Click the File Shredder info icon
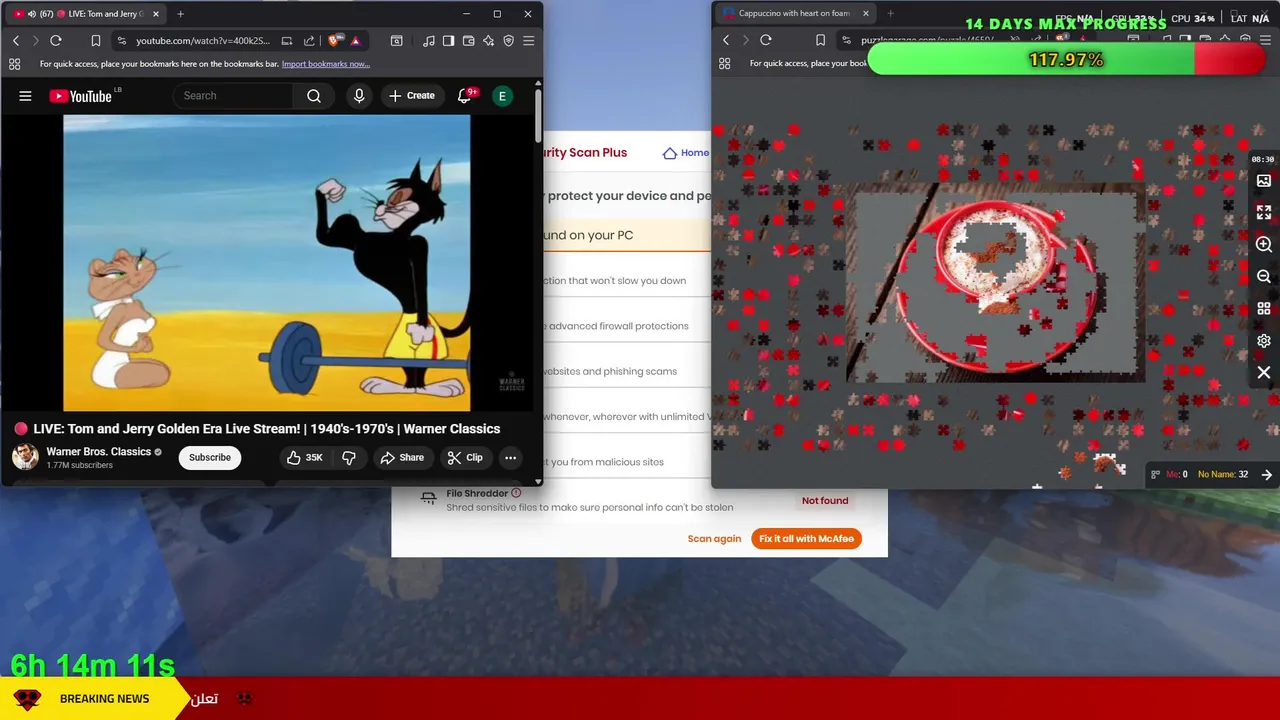Viewport: 1280px width, 720px height. (516, 493)
